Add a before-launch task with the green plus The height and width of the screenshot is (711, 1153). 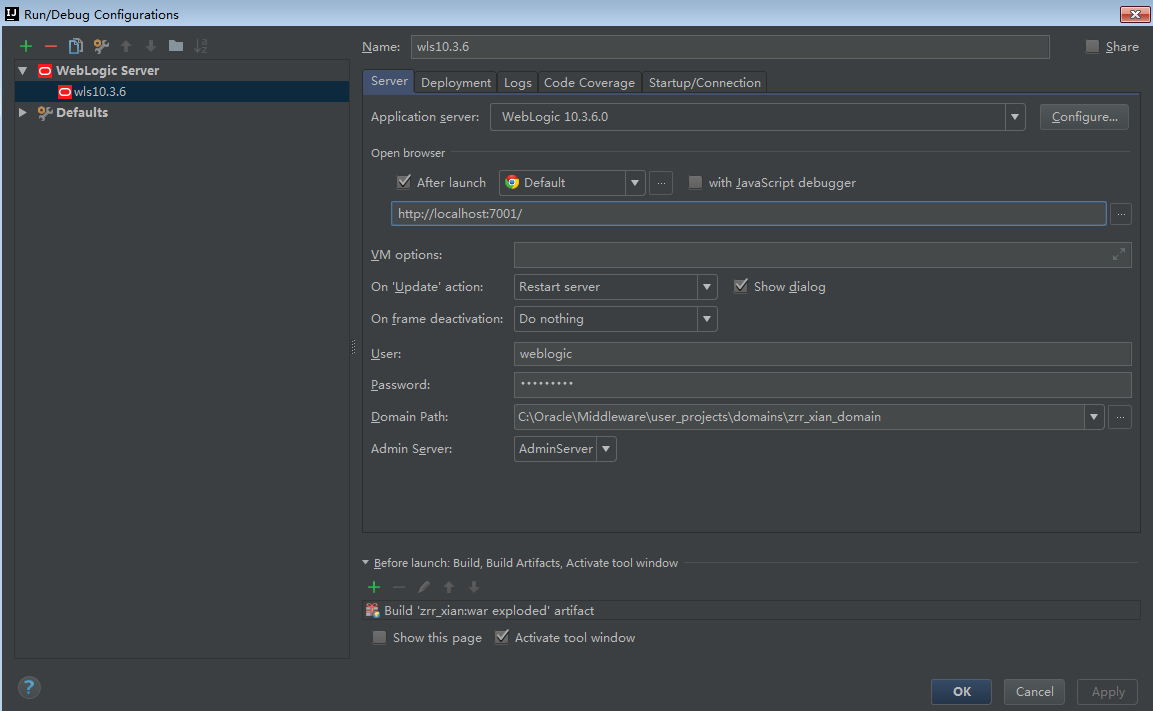pyautogui.click(x=374, y=587)
